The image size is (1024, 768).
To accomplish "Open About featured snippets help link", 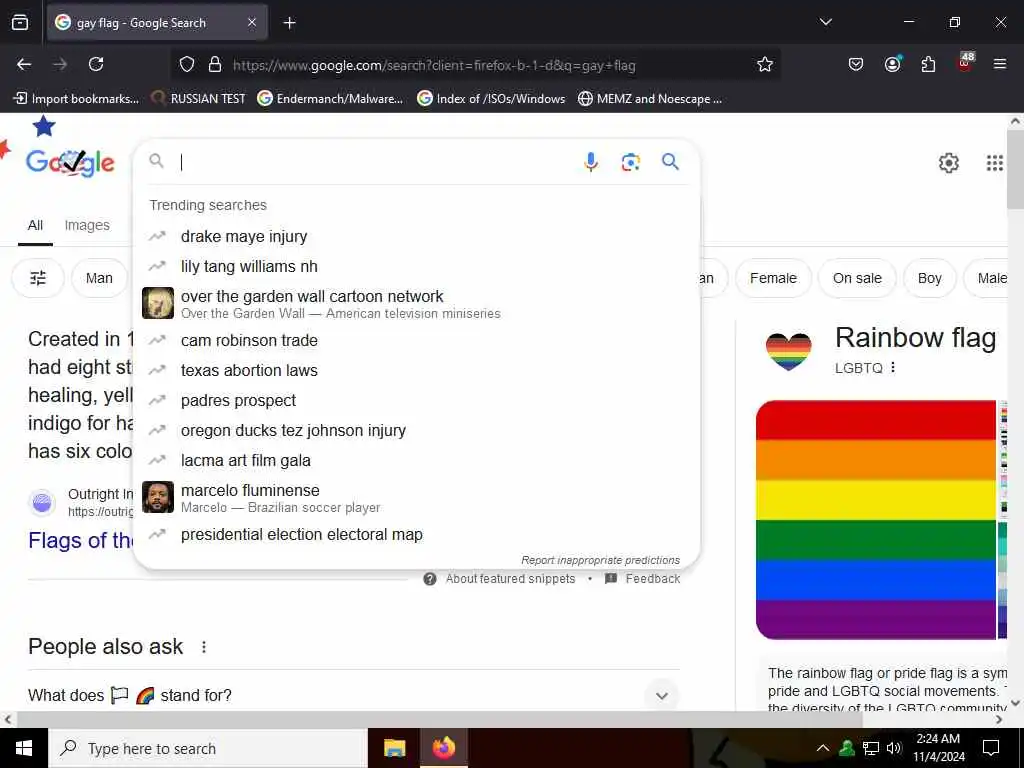I will [500, 579].
